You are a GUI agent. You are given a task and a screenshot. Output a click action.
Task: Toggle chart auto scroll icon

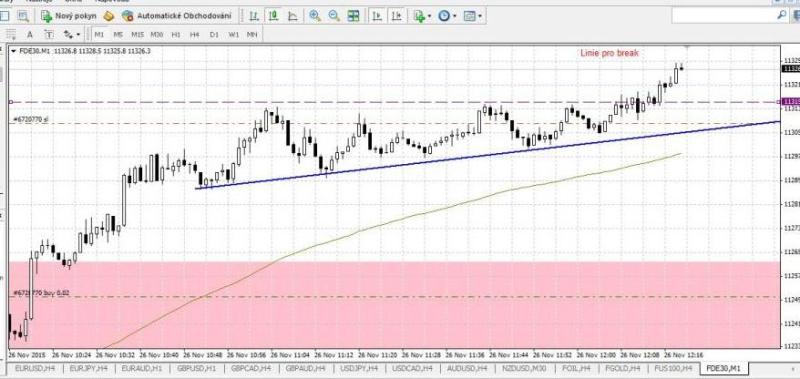click(x=377, y=16)
